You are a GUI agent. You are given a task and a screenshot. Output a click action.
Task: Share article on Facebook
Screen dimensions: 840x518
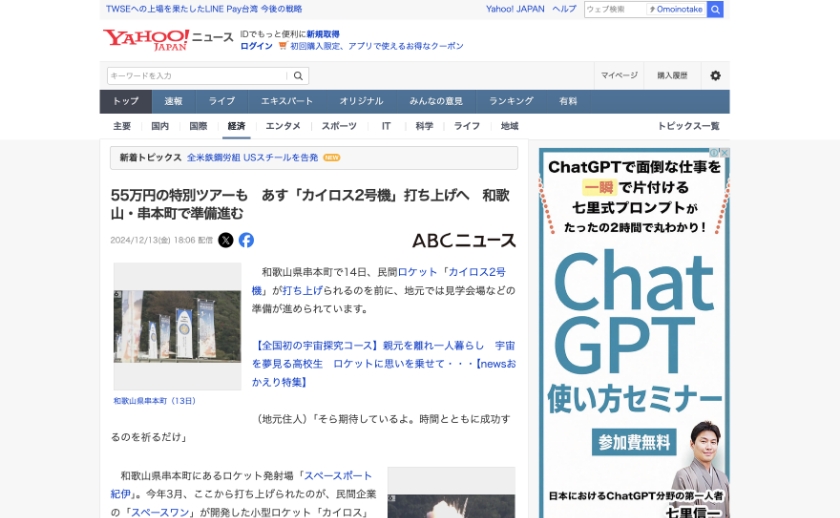pyautogui.click(x=246, y=240)
